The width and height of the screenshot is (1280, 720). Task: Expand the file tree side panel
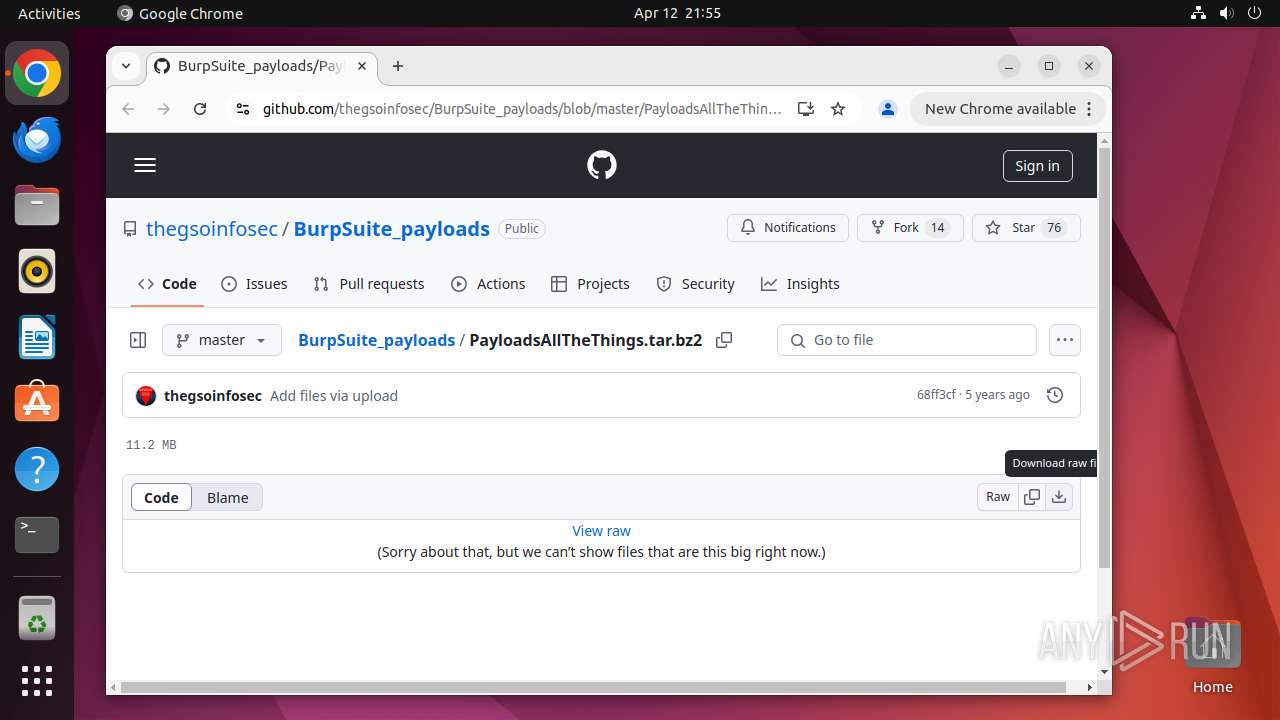138,340
